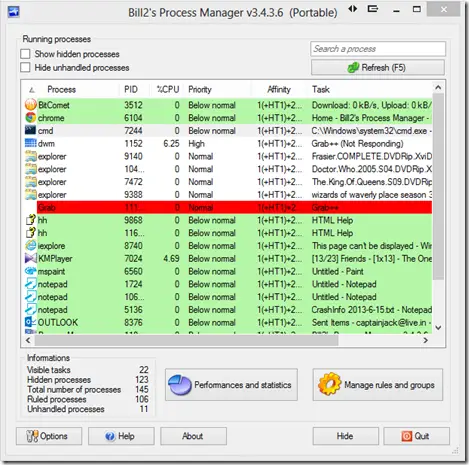Click the cmd console icon
Screen dimensions: 469x465
31,130
